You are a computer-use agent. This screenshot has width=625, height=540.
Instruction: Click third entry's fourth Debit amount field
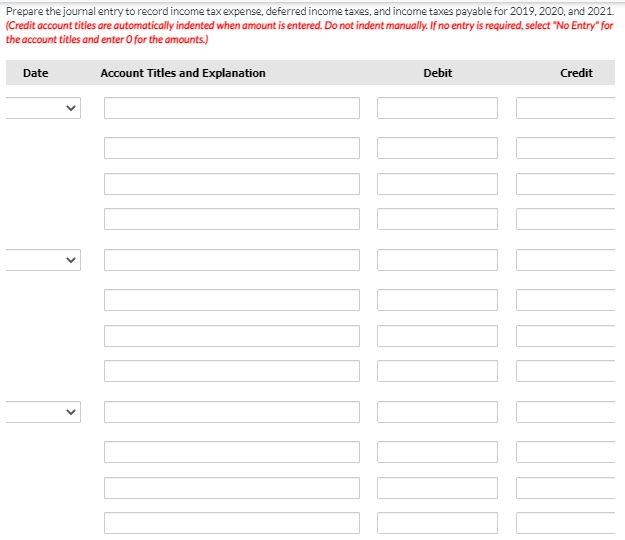point(437,523)
